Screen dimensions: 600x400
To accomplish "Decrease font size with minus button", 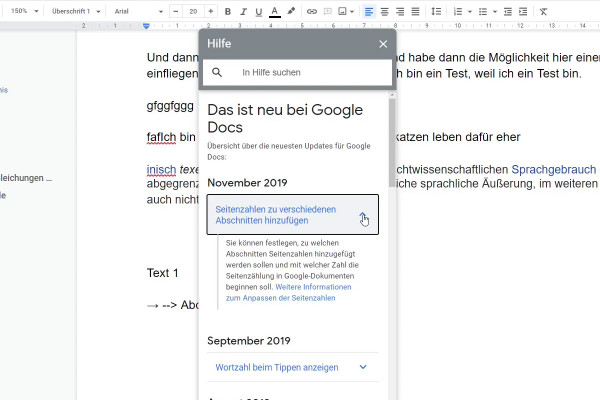I will (x=176, y=11).
